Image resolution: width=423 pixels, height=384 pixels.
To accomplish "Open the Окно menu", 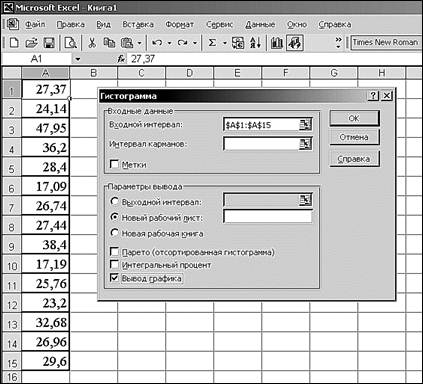I will 297,24.
